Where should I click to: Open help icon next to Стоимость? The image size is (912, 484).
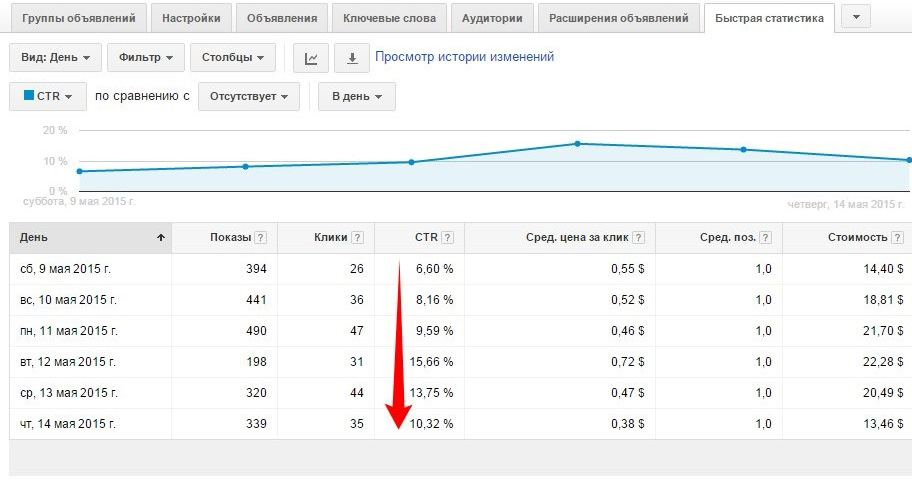[897, 237]
